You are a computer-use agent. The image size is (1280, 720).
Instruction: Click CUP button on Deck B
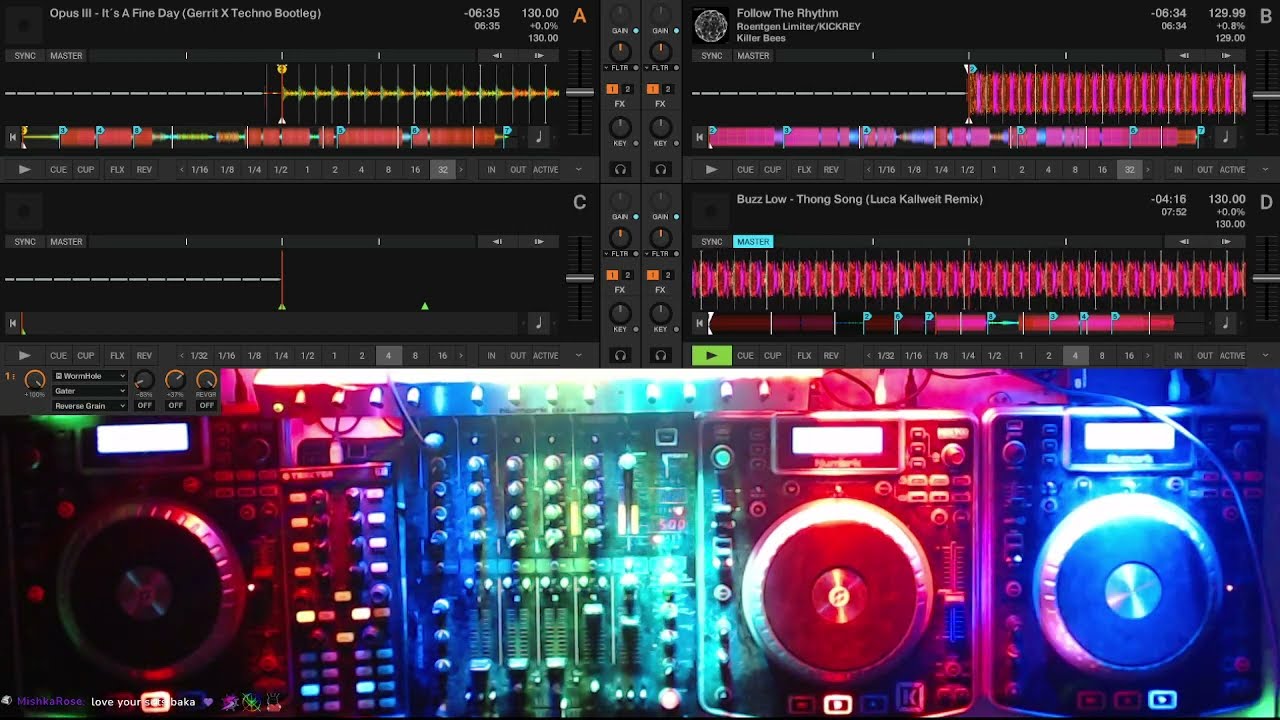click(x=772, y=170)
